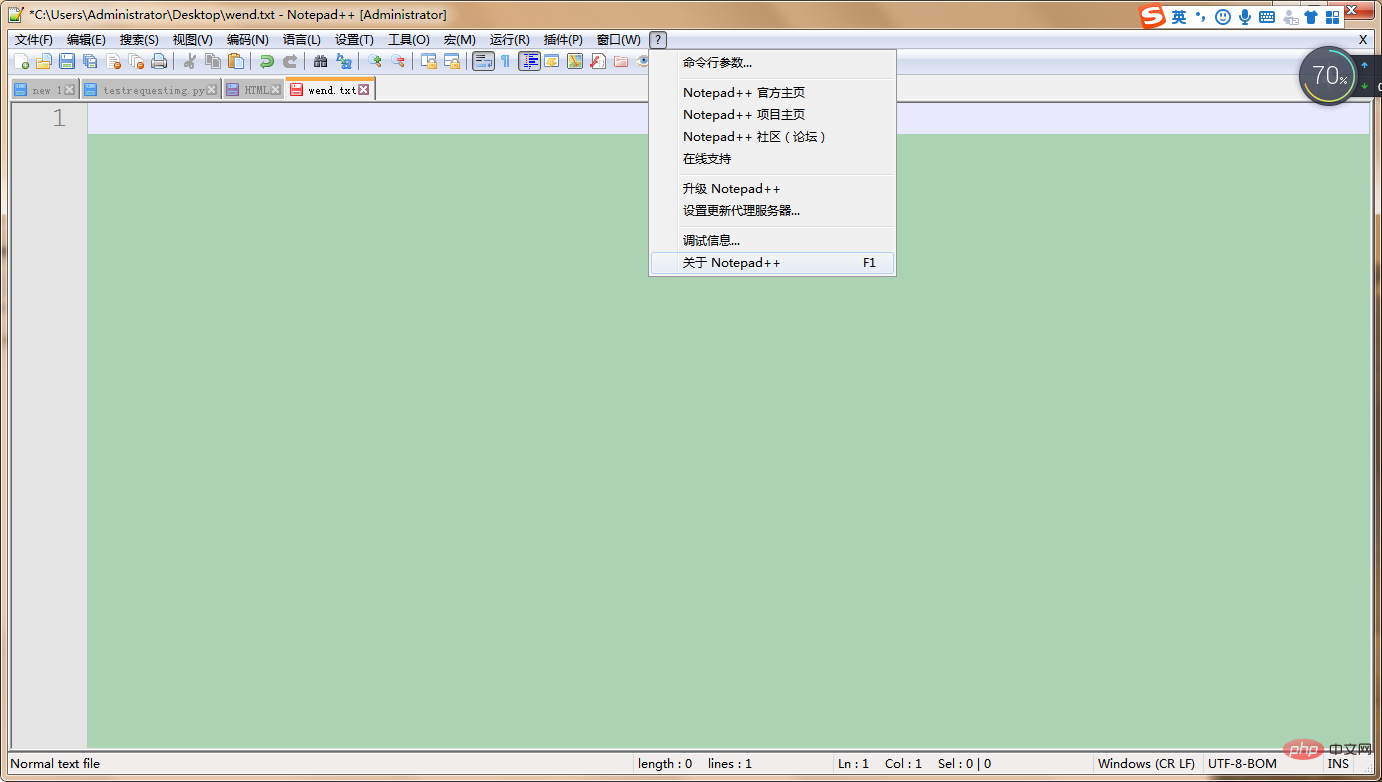This screenshot has height=782, width=1382.
Task: Open the 编码(N) menu
Action: point(247,40)
